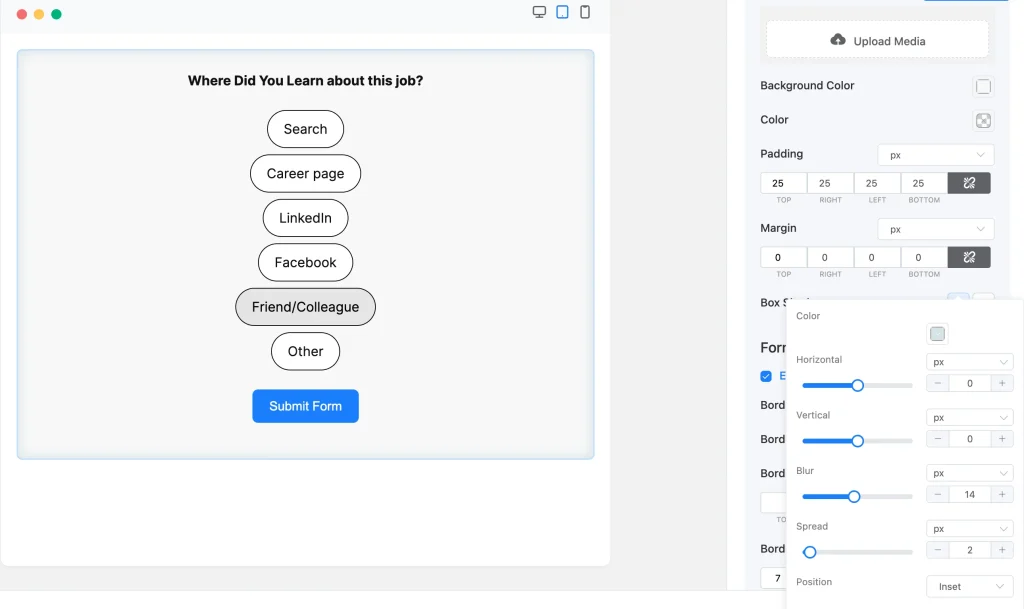This screenshot has height=609, width=1024.
Task: Toggle linked values for Margin
Action: tap(968, 257)
